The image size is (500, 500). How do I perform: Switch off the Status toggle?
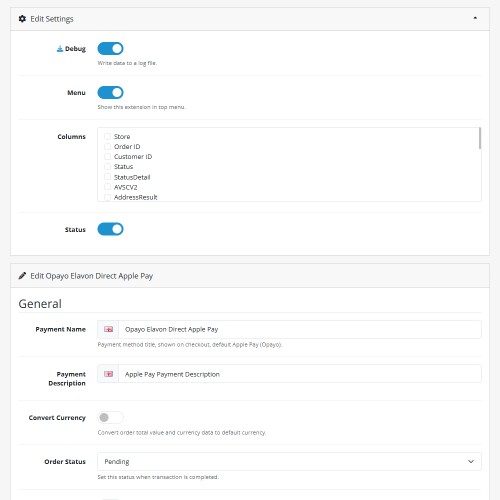pyautogui.click(x=110, y=229)
